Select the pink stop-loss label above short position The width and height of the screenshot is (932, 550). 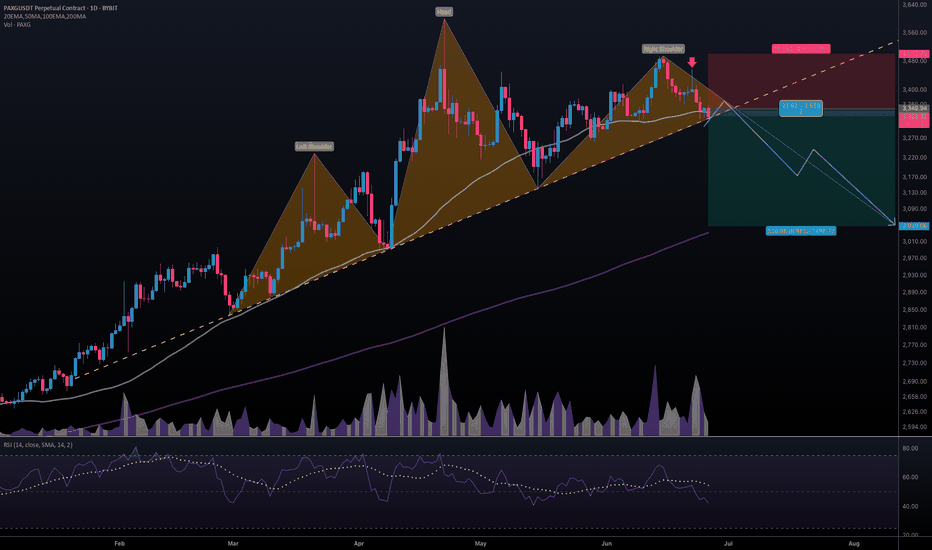coord(801,49)
